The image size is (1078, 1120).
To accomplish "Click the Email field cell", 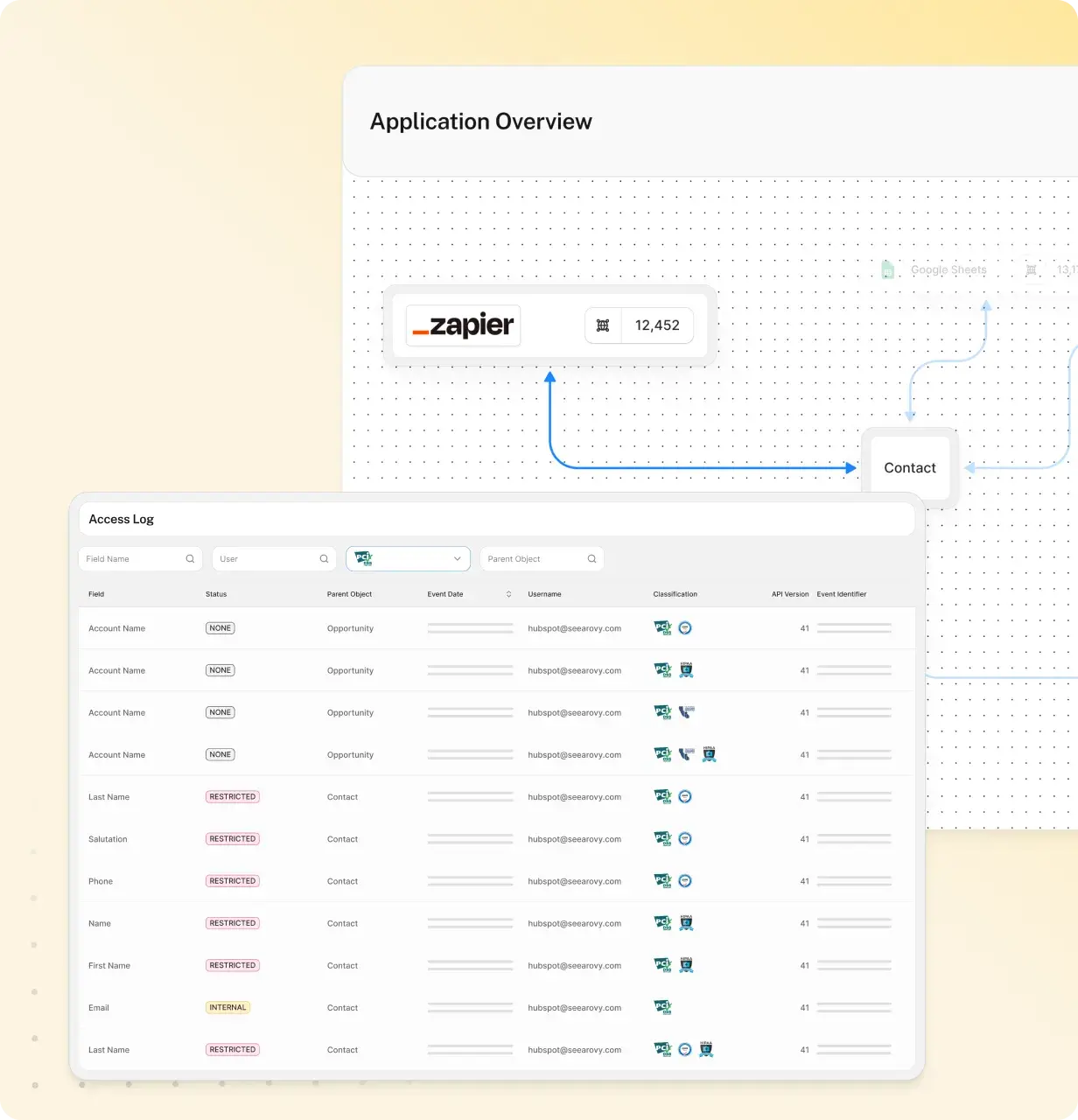I will [x=99, y=1007].
